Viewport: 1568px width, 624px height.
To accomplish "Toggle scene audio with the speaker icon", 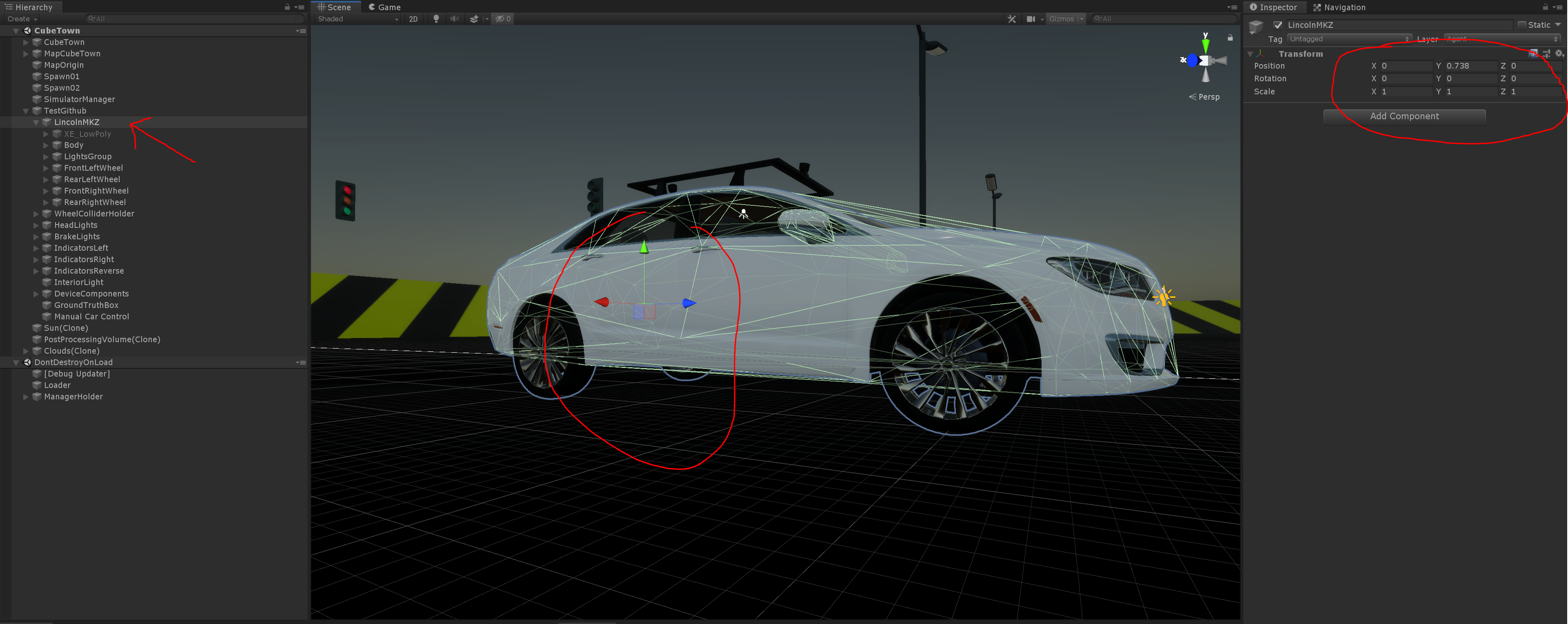I will (x=454, y=19).
